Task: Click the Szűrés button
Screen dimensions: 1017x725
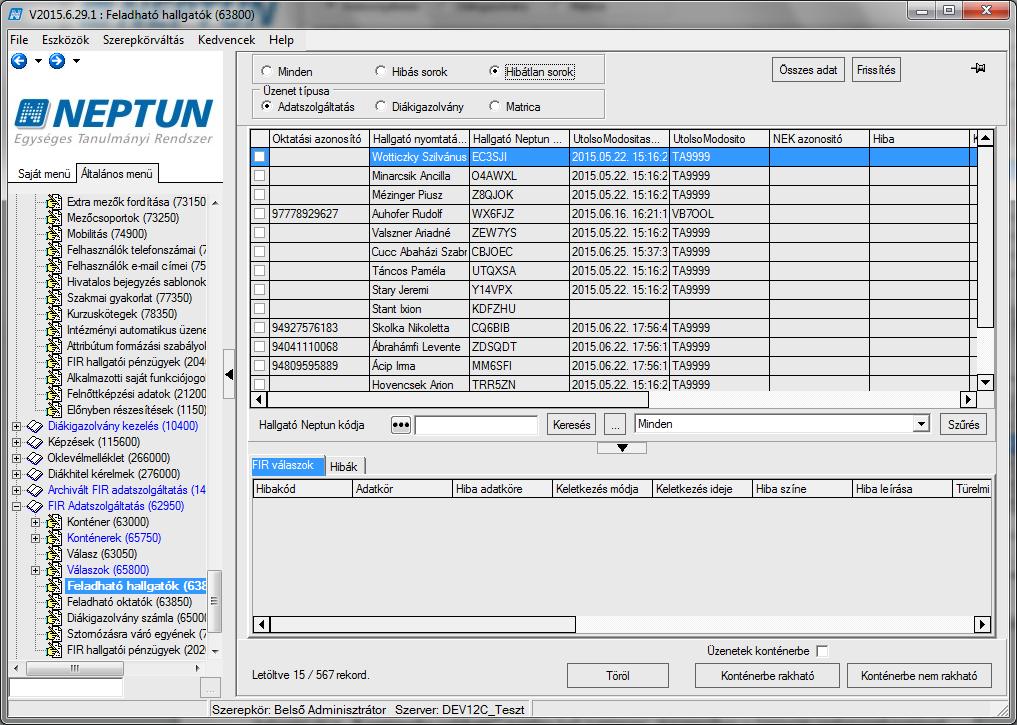Action: pos(963,425)
